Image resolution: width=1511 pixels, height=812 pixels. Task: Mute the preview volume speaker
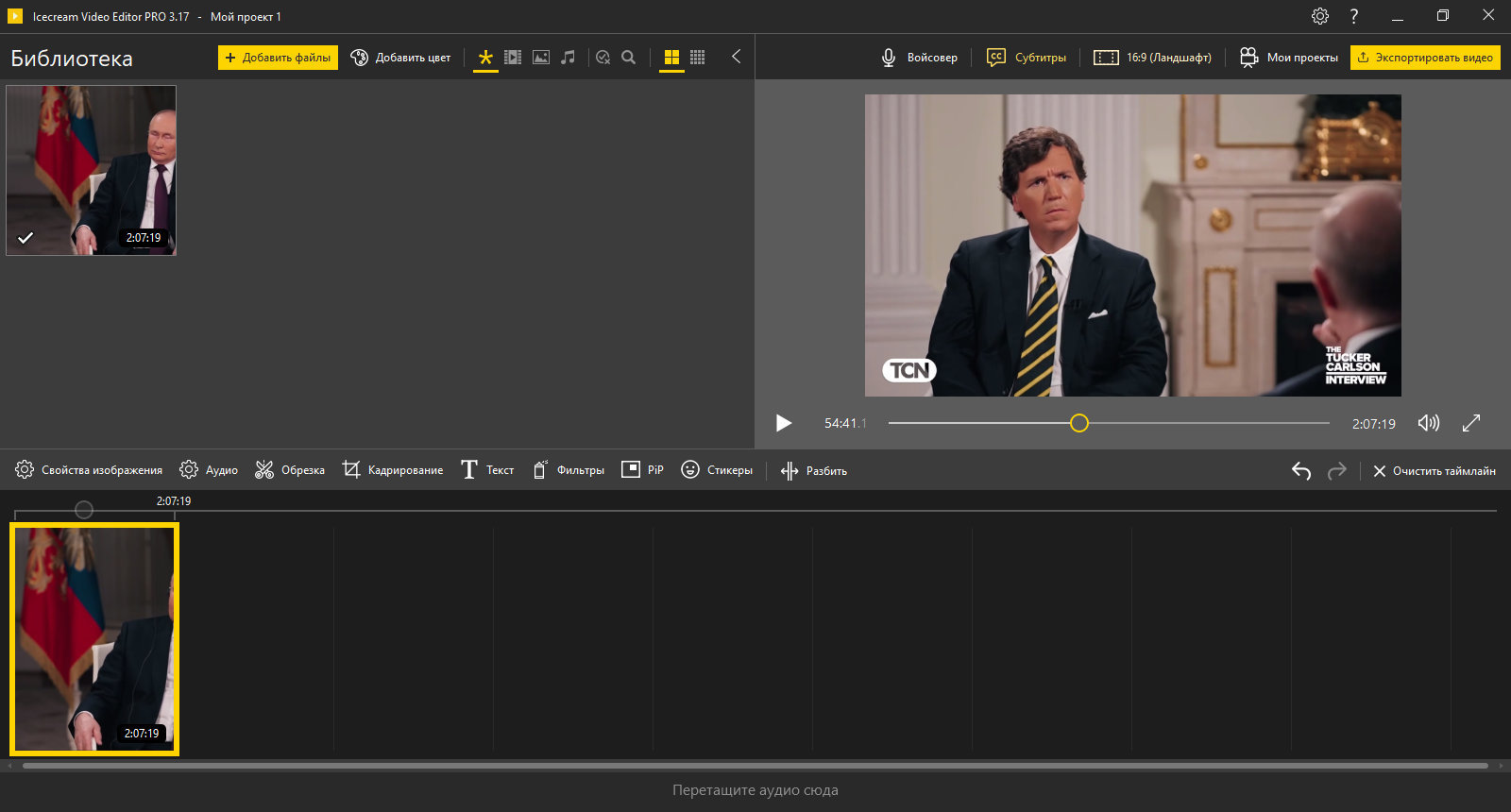(1429, 423)
